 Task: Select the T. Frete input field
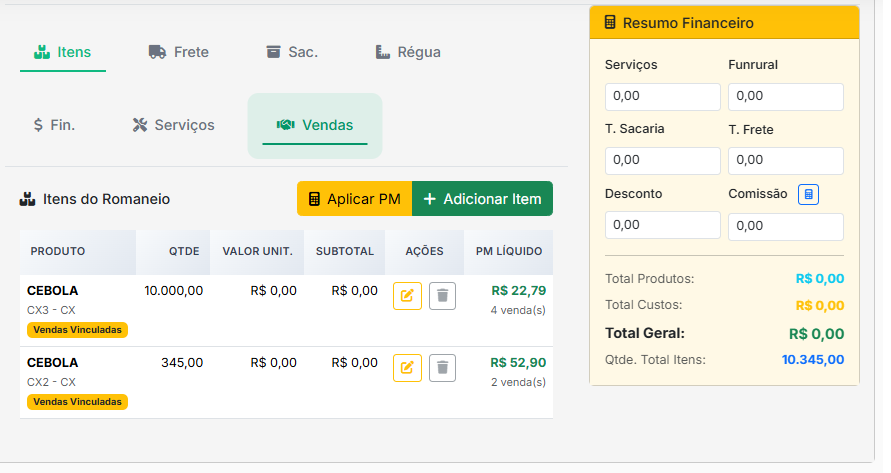785,161
